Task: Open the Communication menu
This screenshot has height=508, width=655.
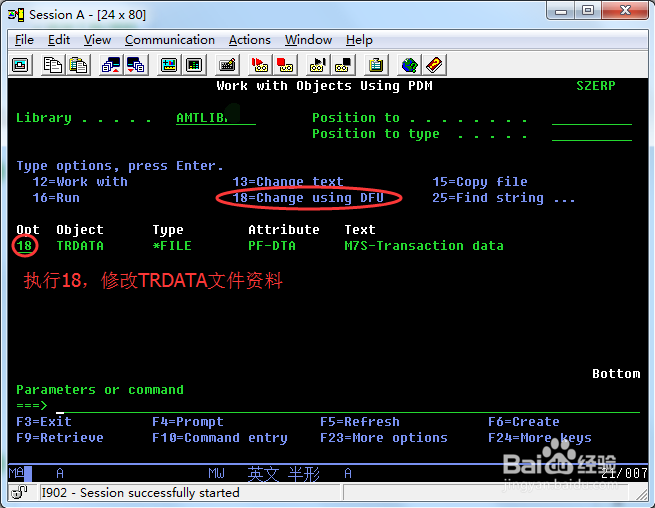Action: click(170, 40)
